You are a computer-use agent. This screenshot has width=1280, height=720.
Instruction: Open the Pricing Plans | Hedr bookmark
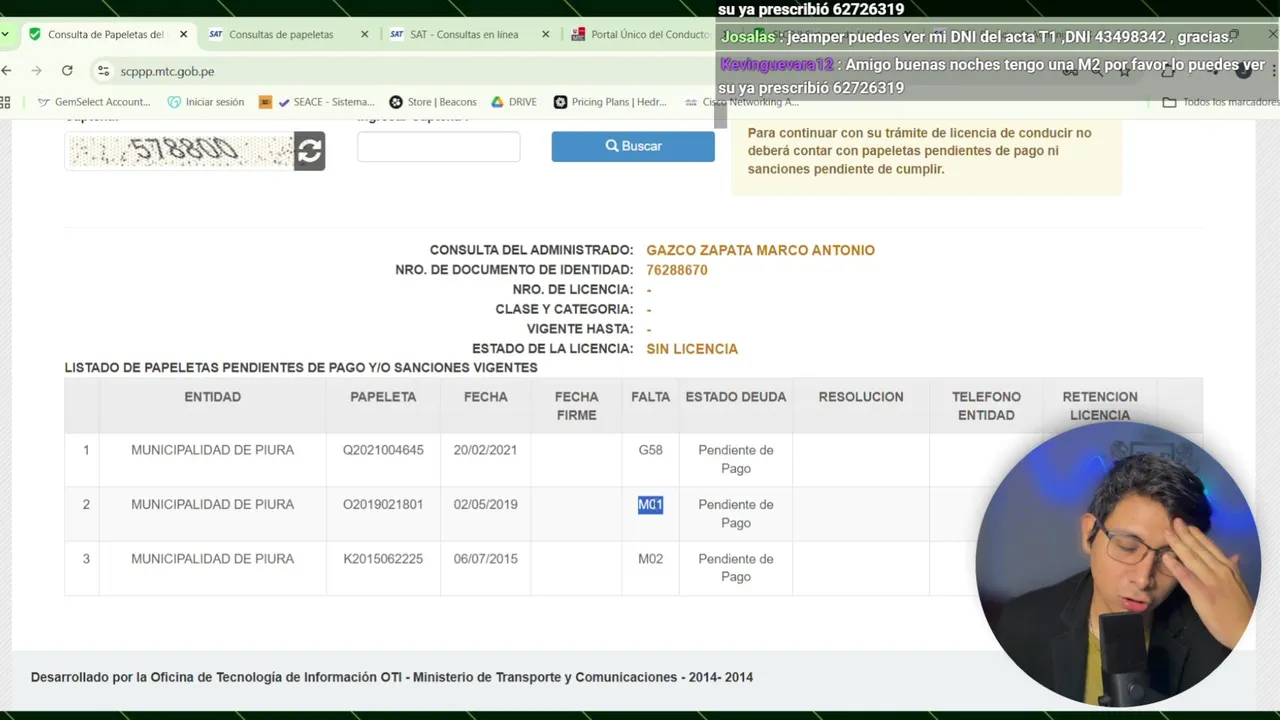point(610,102)
